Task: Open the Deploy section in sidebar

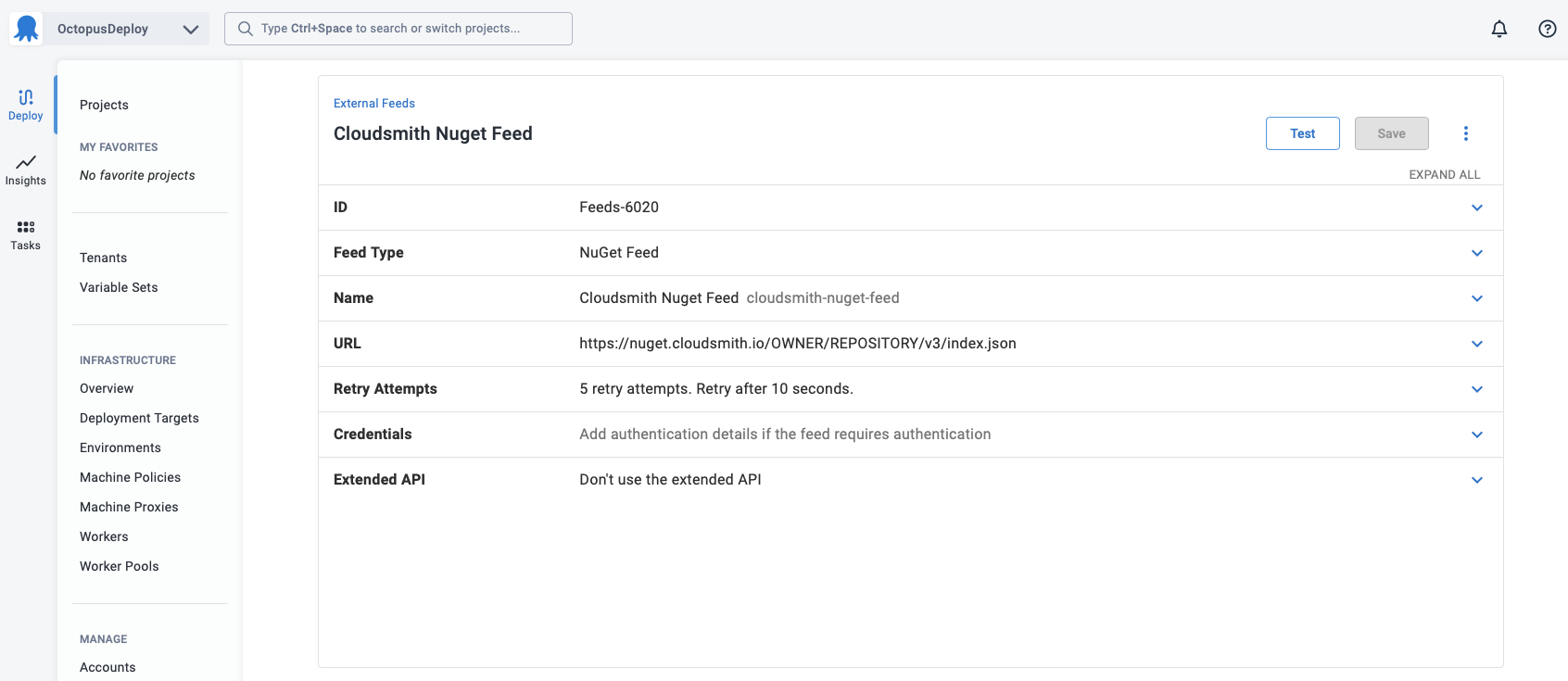Action: (x=26, y=104)
